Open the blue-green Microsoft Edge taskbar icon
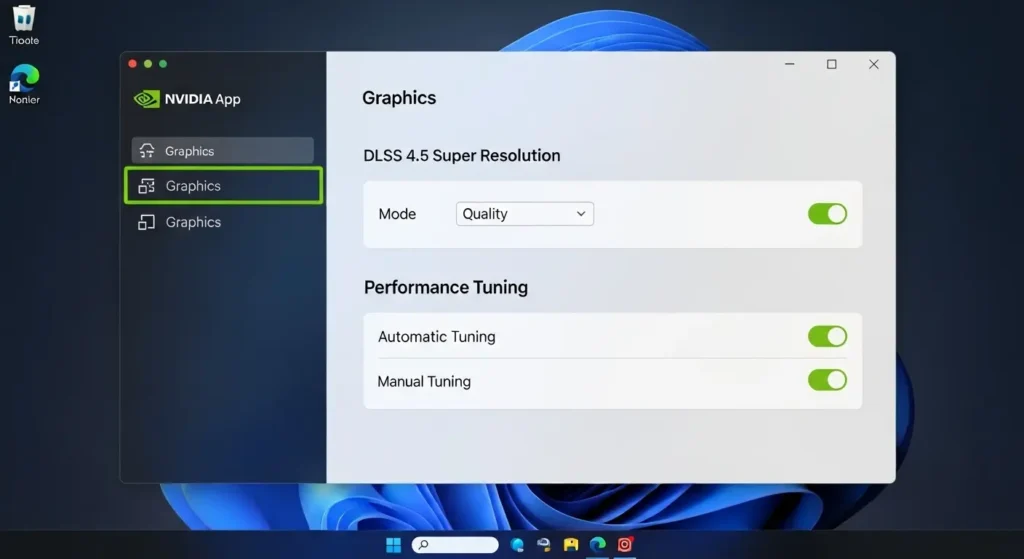This screenshot has height=559, width=1024. tap(598, 544)
